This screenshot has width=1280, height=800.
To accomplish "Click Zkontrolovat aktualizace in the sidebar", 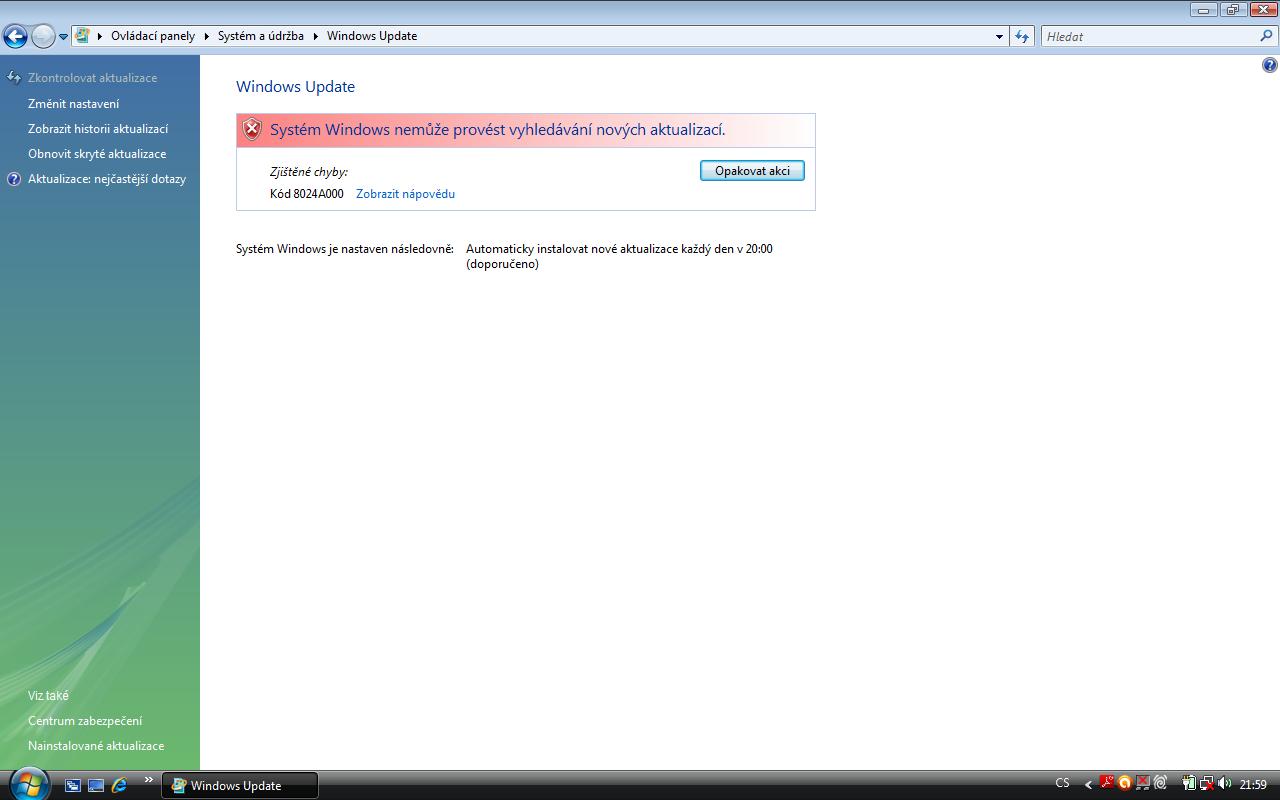I will [92, 78].
